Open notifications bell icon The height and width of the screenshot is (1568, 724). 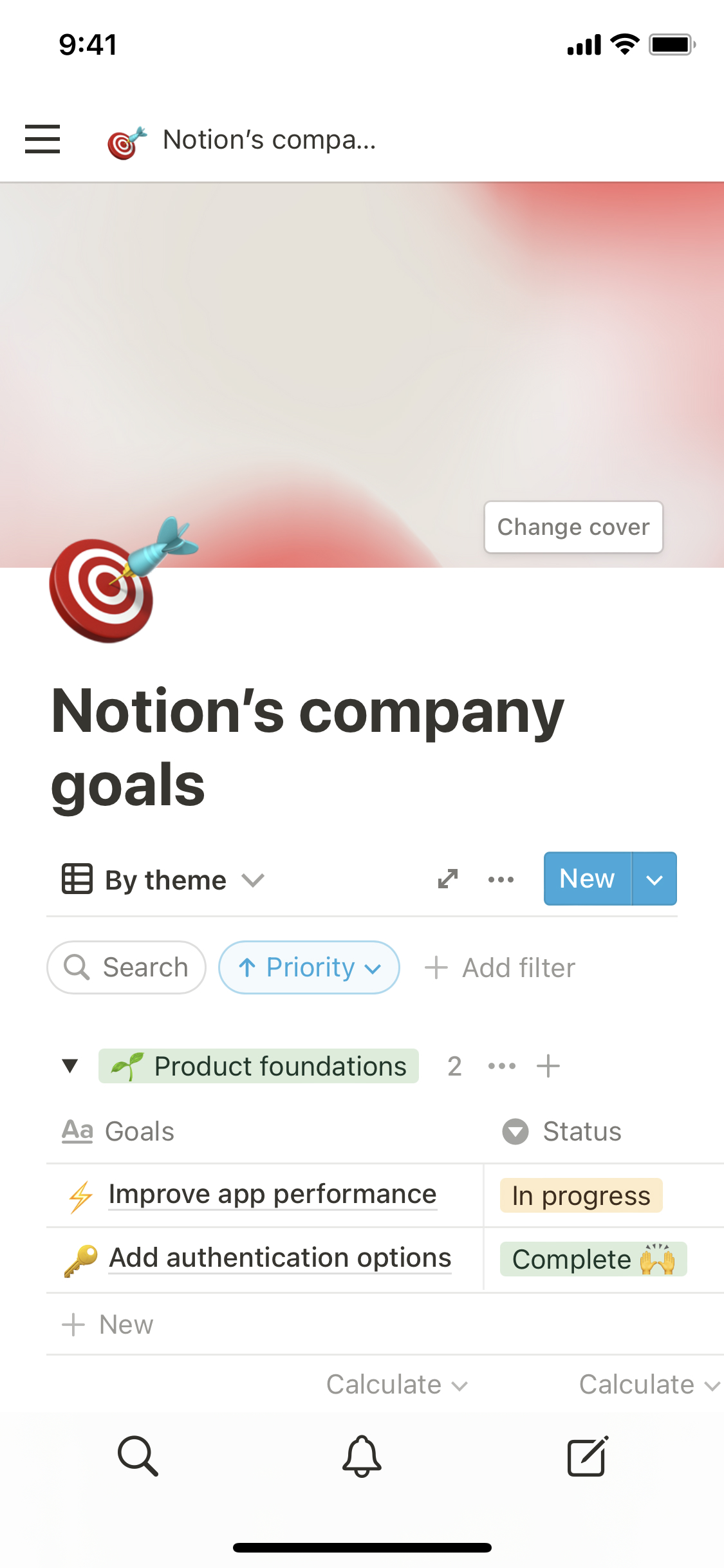(362, 1455)
